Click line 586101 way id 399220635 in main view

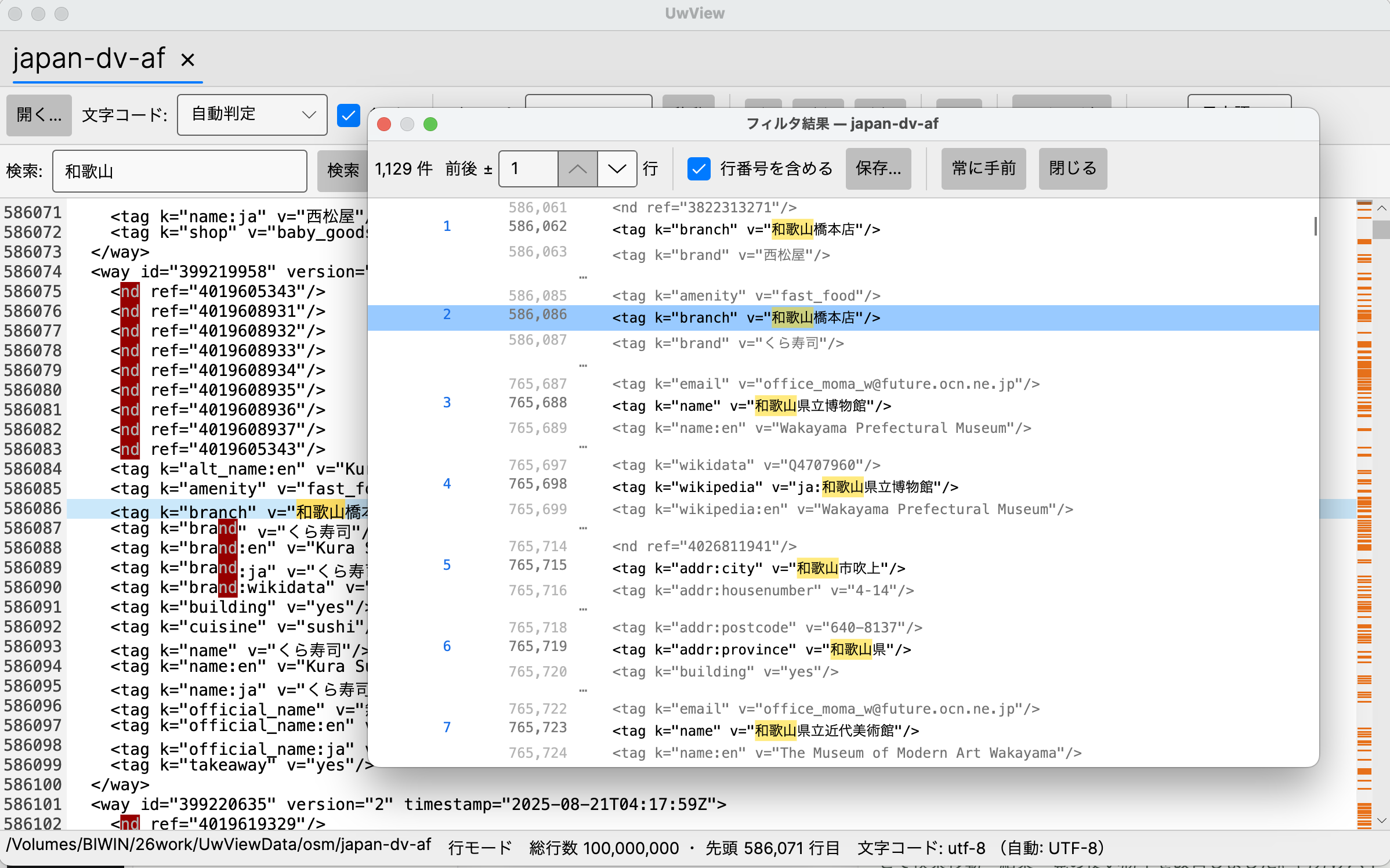[x=408, y=804]
